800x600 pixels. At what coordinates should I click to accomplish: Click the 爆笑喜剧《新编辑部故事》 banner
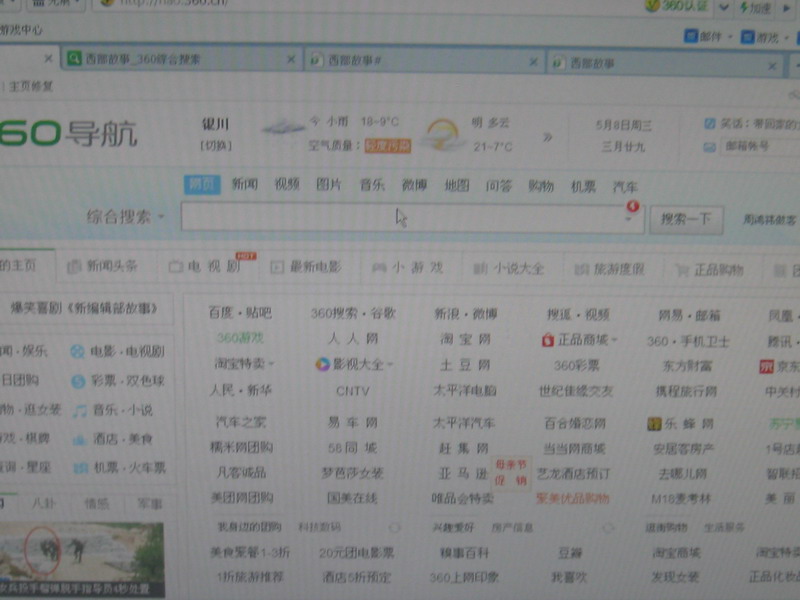[85, 308]
